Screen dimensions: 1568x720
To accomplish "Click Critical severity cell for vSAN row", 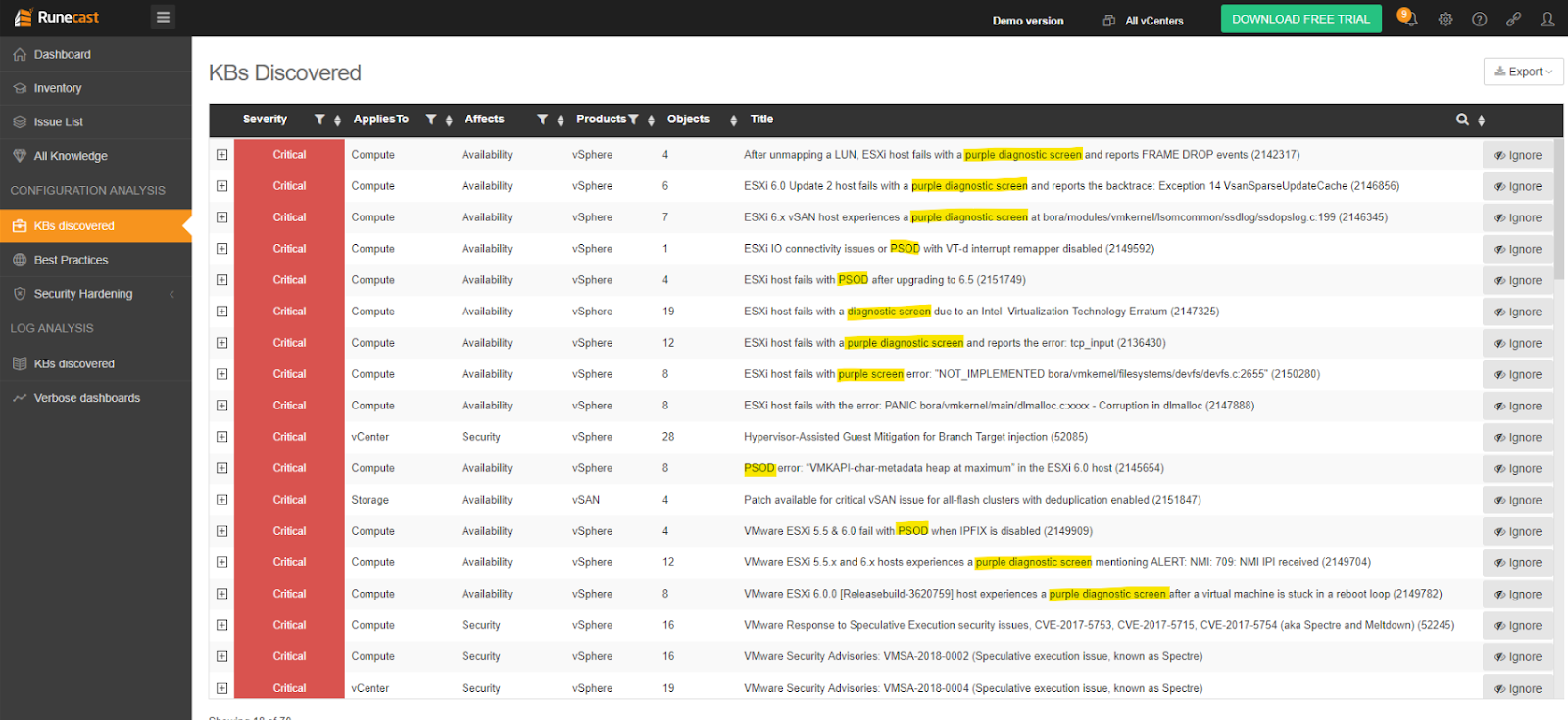I will tap(289, 500).
